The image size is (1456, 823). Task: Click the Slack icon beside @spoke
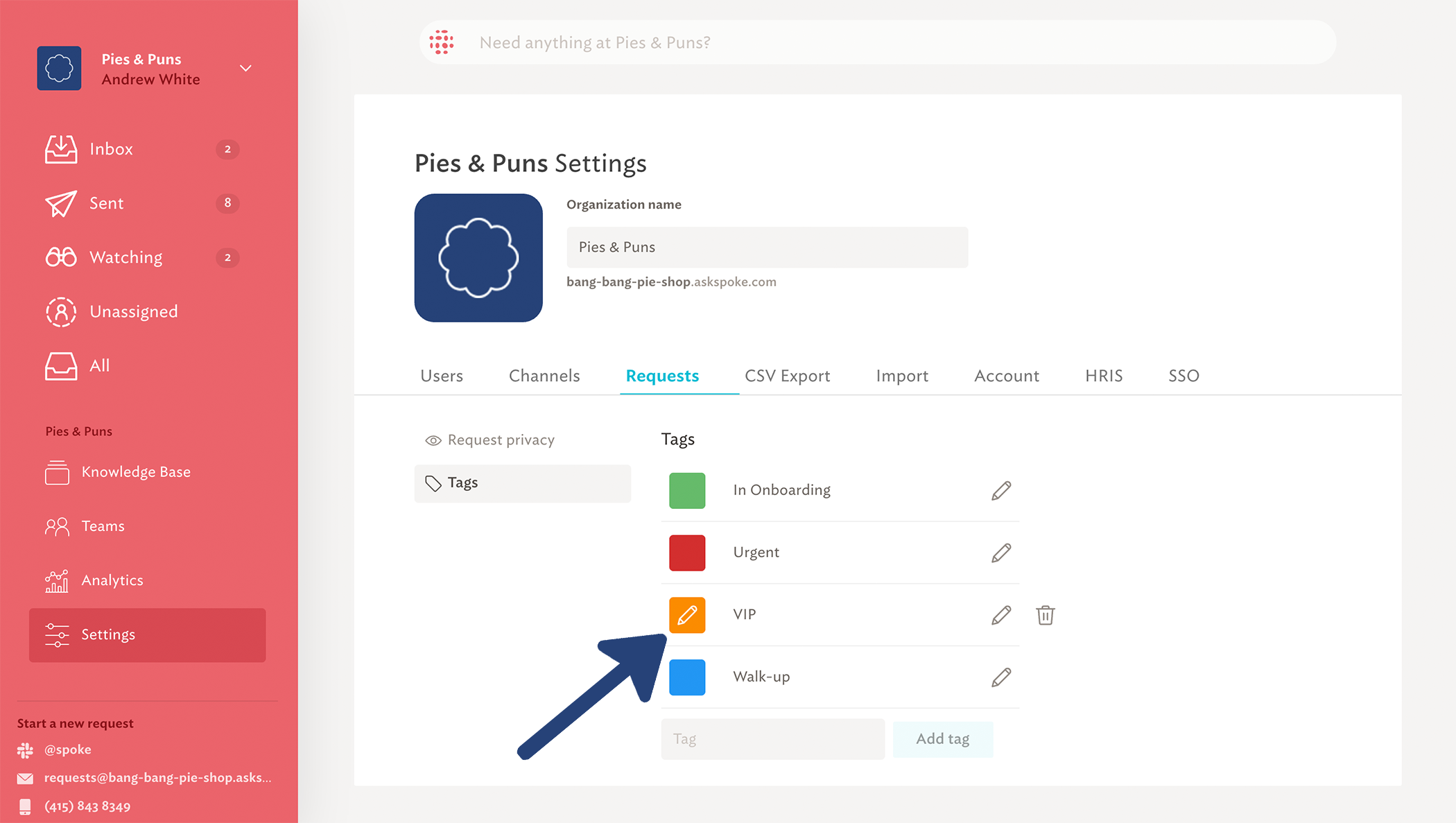click(x=25, y=750)
